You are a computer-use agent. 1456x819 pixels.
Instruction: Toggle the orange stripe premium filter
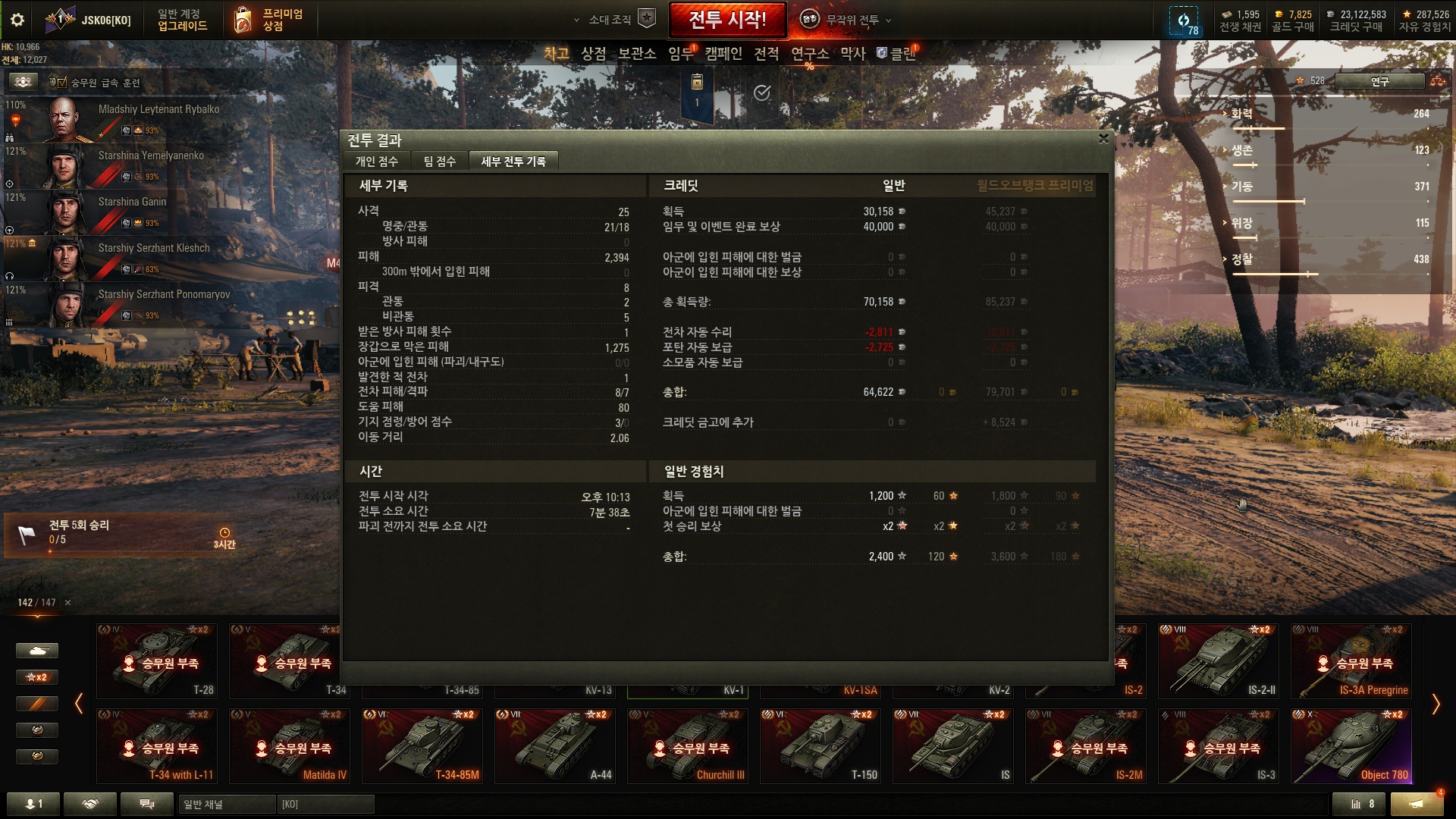pos(36,704)
